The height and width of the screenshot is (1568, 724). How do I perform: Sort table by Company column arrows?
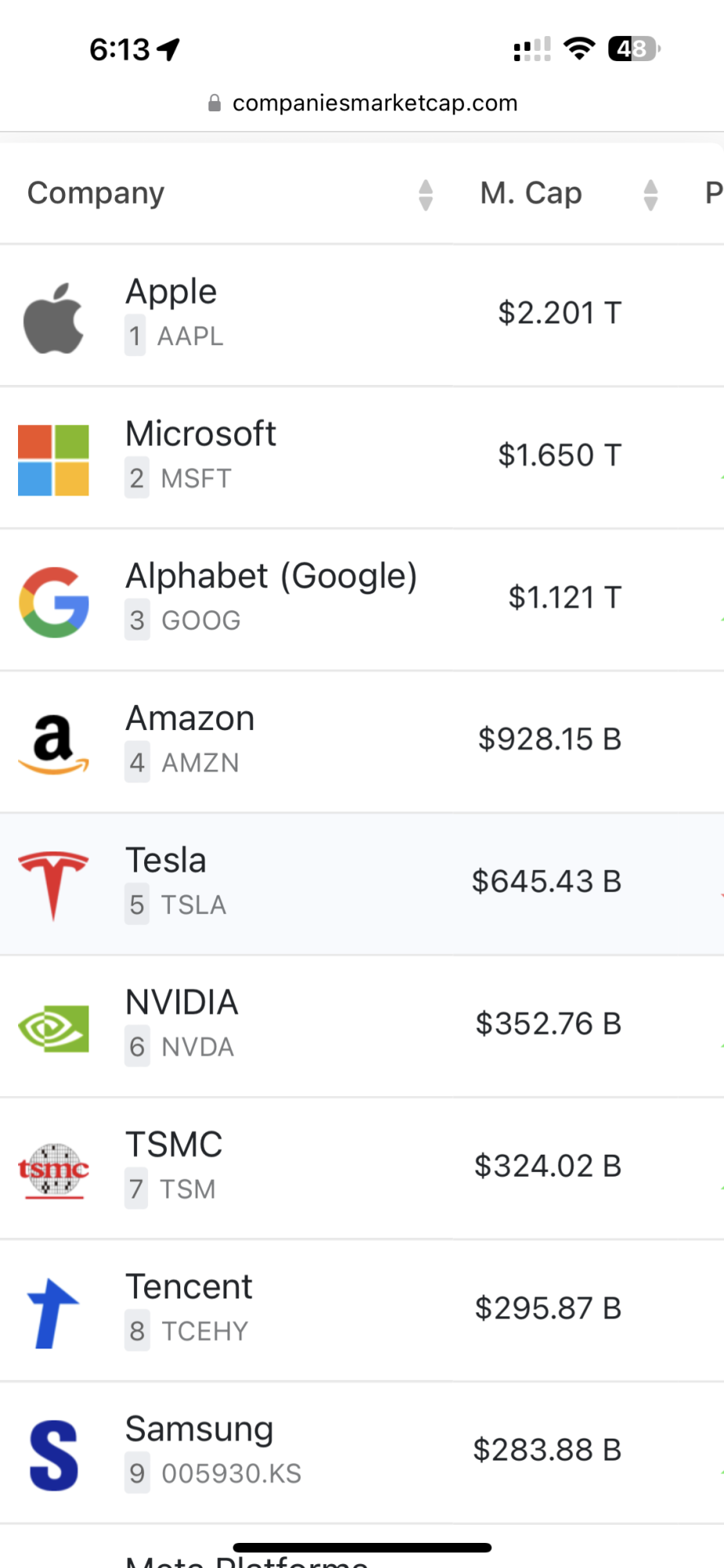425,195
